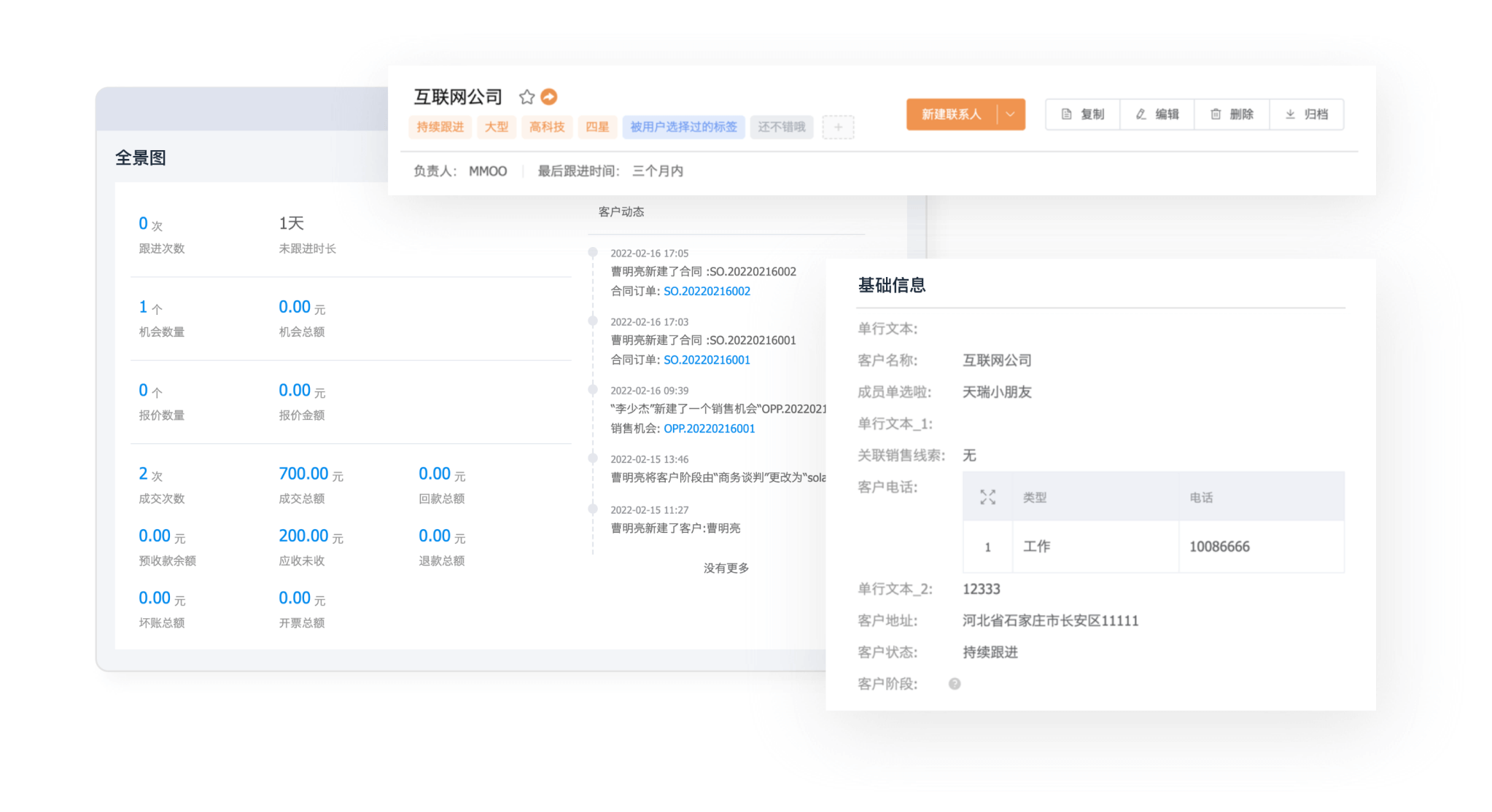Click the 新建联系人 button

951,114
